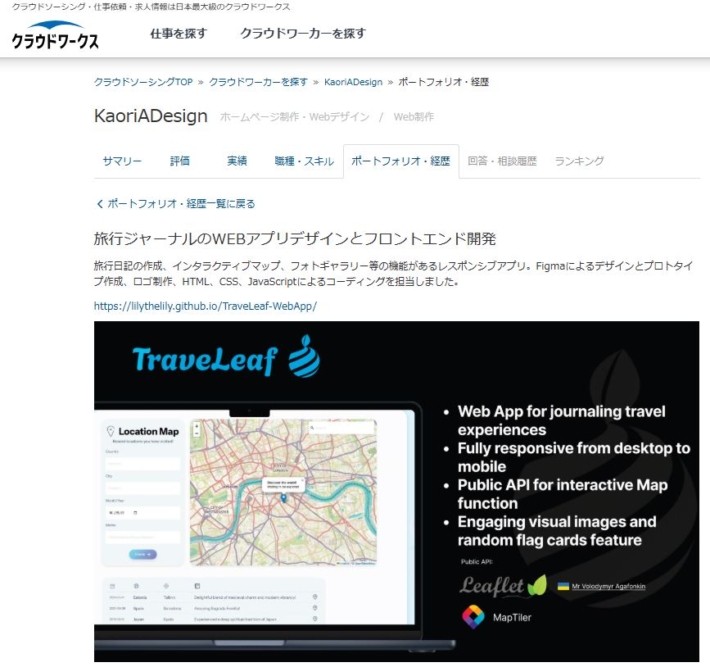The image size is (710, 667).
Task: Click the Web制作 category text
Action: [x=413, y=117]
